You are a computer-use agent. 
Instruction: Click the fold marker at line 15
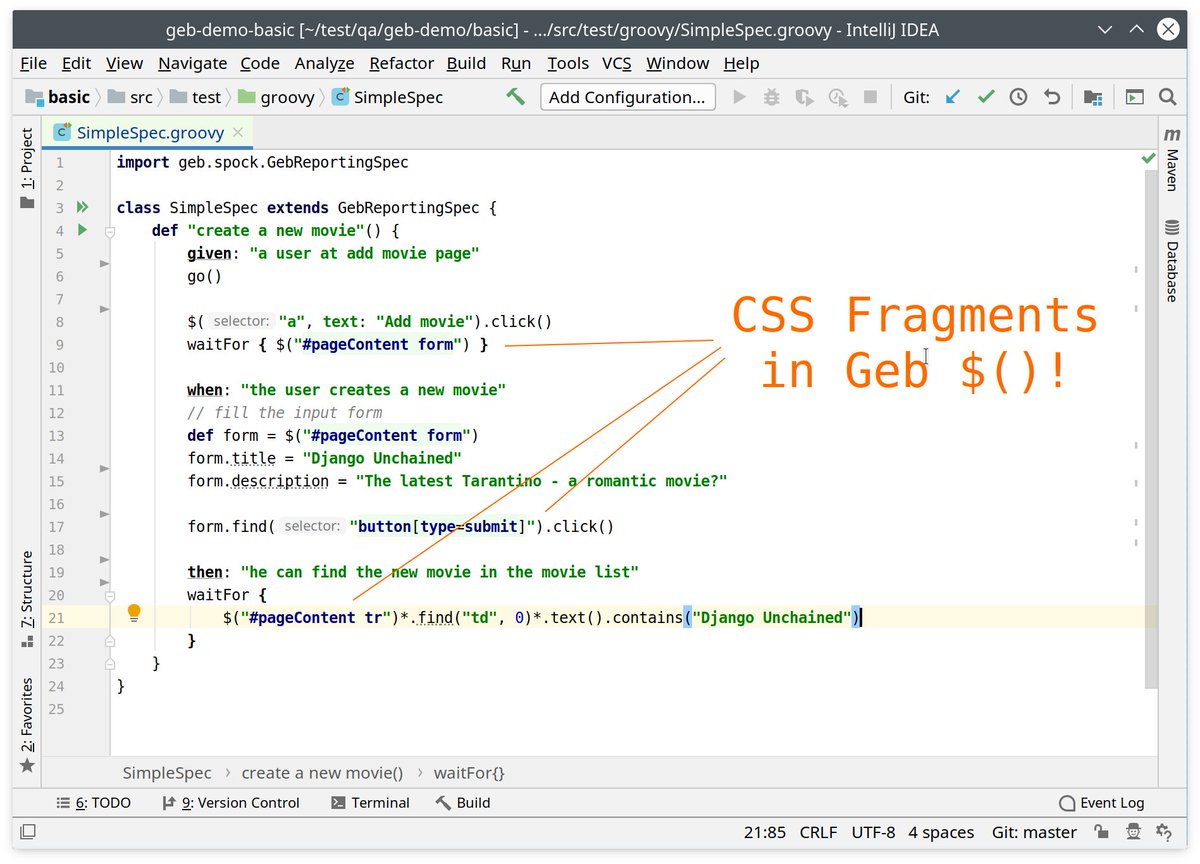[104, 467]
